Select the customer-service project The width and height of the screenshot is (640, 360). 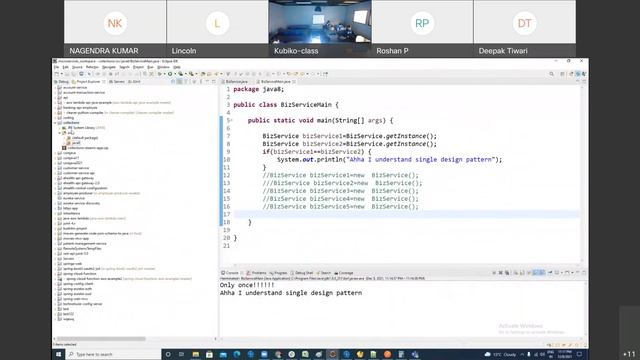tap(76, 168)
